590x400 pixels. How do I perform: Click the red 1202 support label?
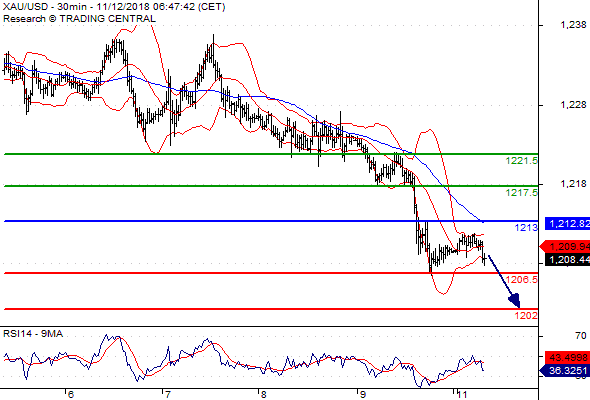pyautogui.click(x=526, y=315)
